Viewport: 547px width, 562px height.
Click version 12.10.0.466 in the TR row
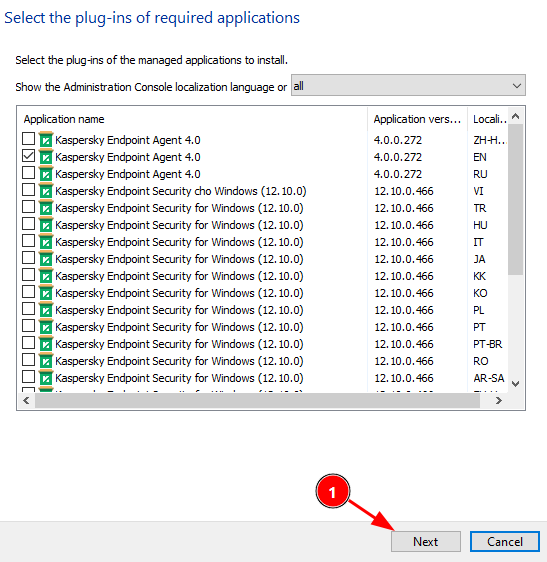(x=404, y=208)
